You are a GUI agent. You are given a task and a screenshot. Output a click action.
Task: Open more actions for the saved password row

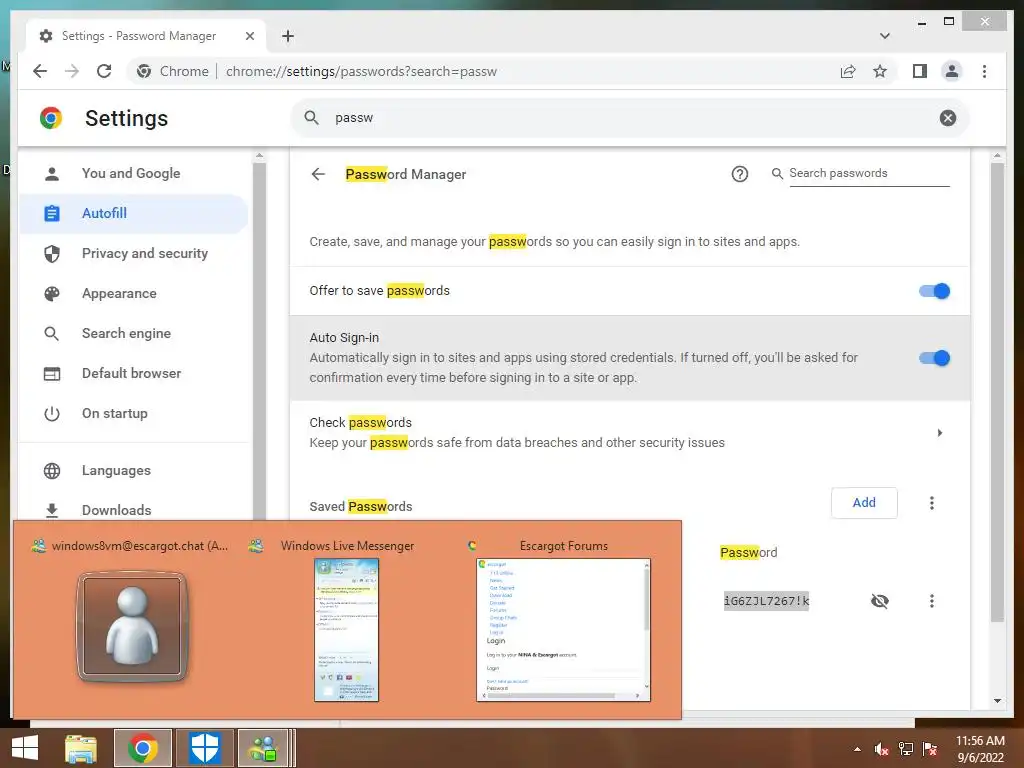(x=931, y=601)
